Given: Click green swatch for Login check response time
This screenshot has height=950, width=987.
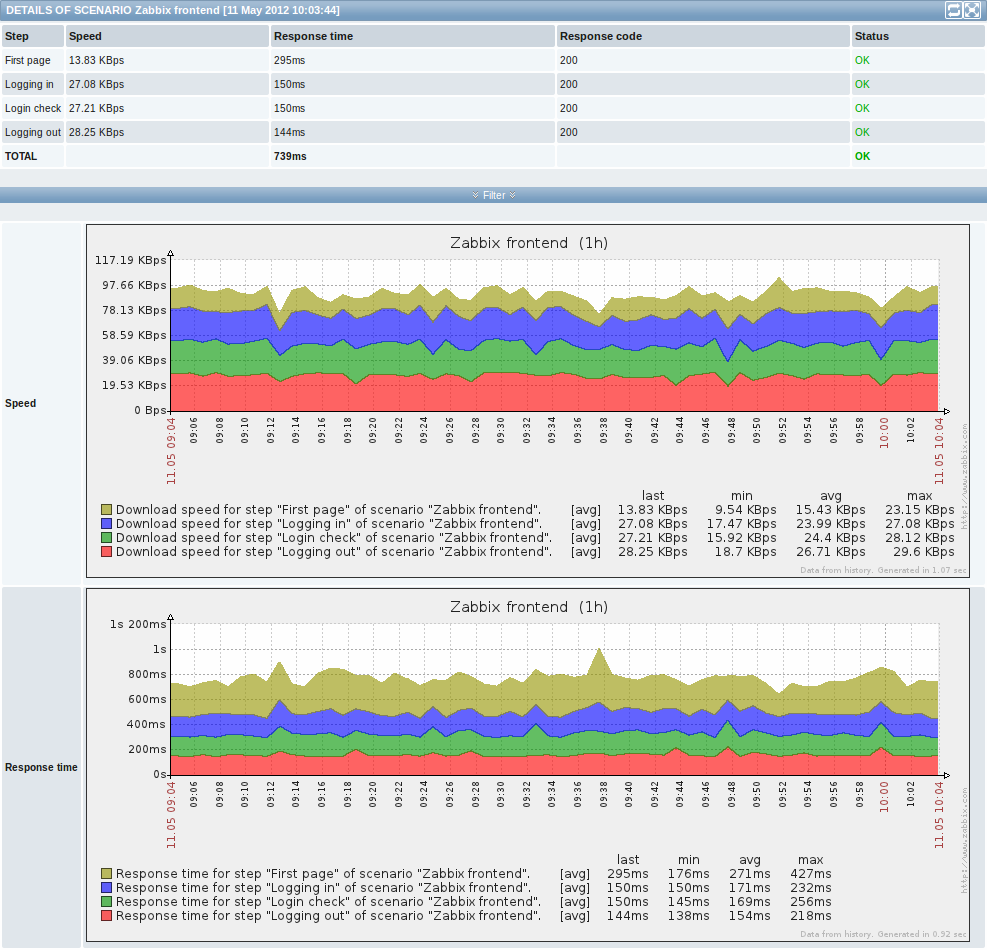Looking at the screenshot, I should [106, 902].
